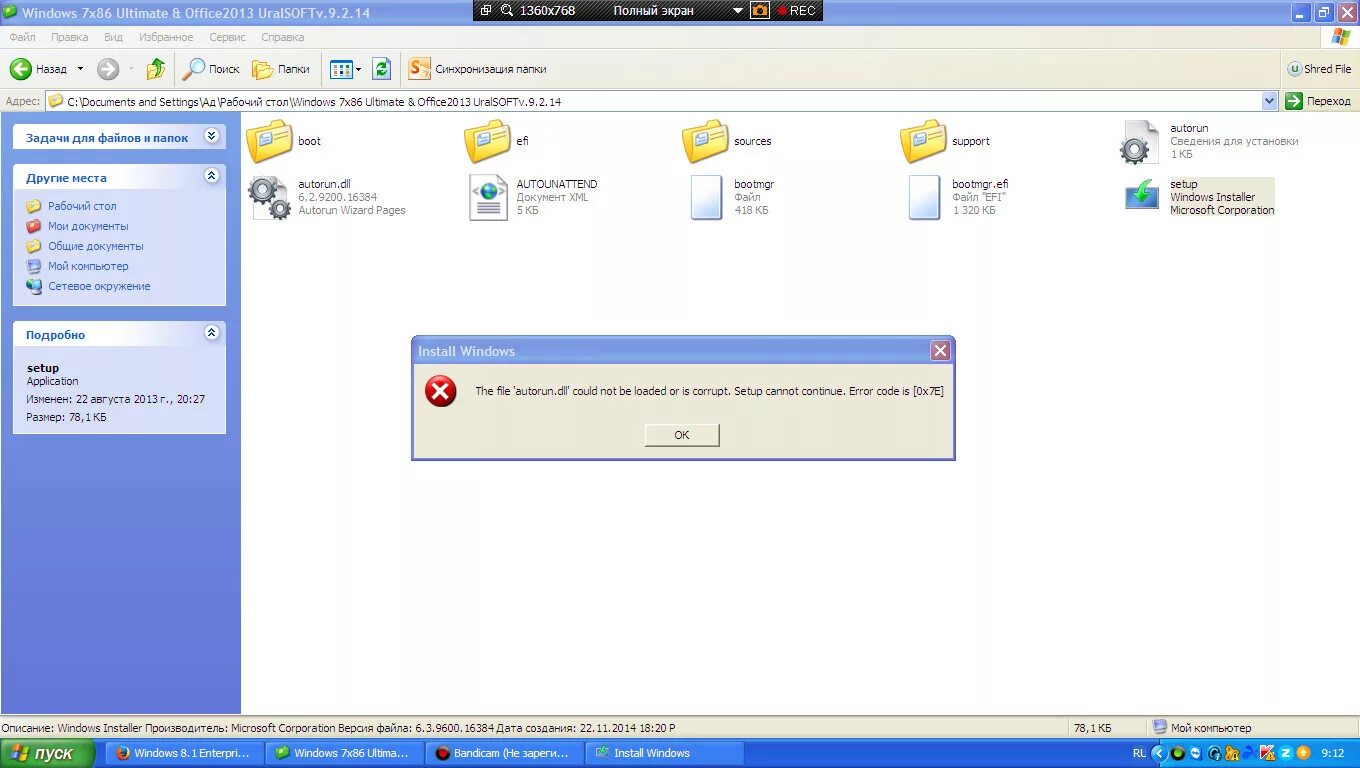Open the Forward button history dropdown

131,69
